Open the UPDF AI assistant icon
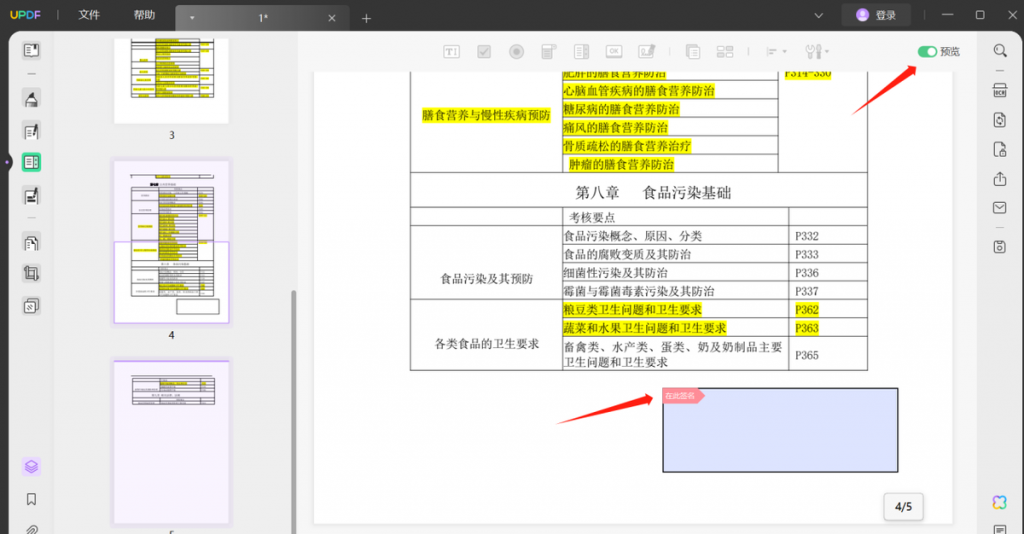The image size is (1024, 534). coord(1000,502)
